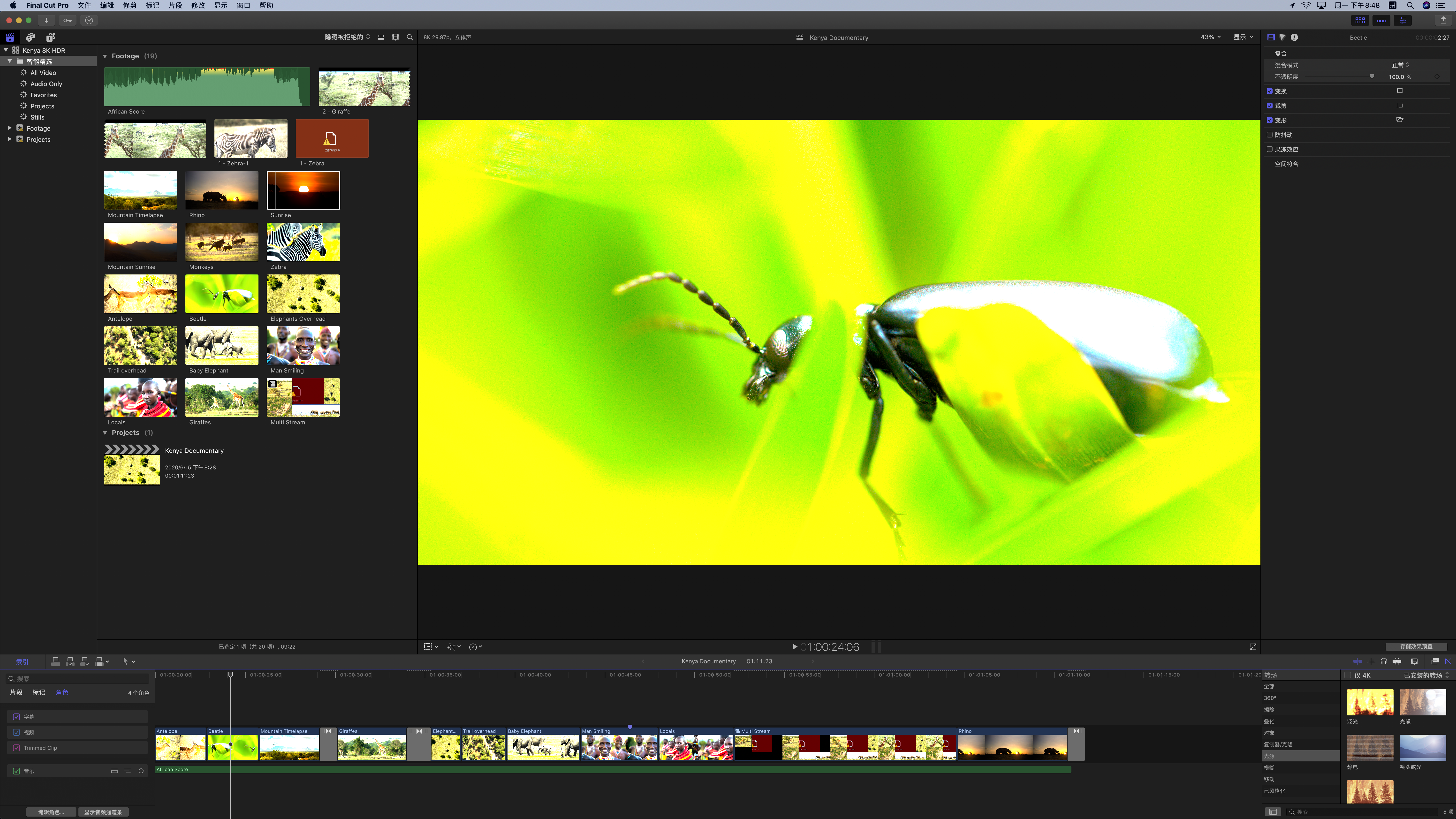Open the keyword editor key icon
The image size is (1456, 819).
point(67,20)
